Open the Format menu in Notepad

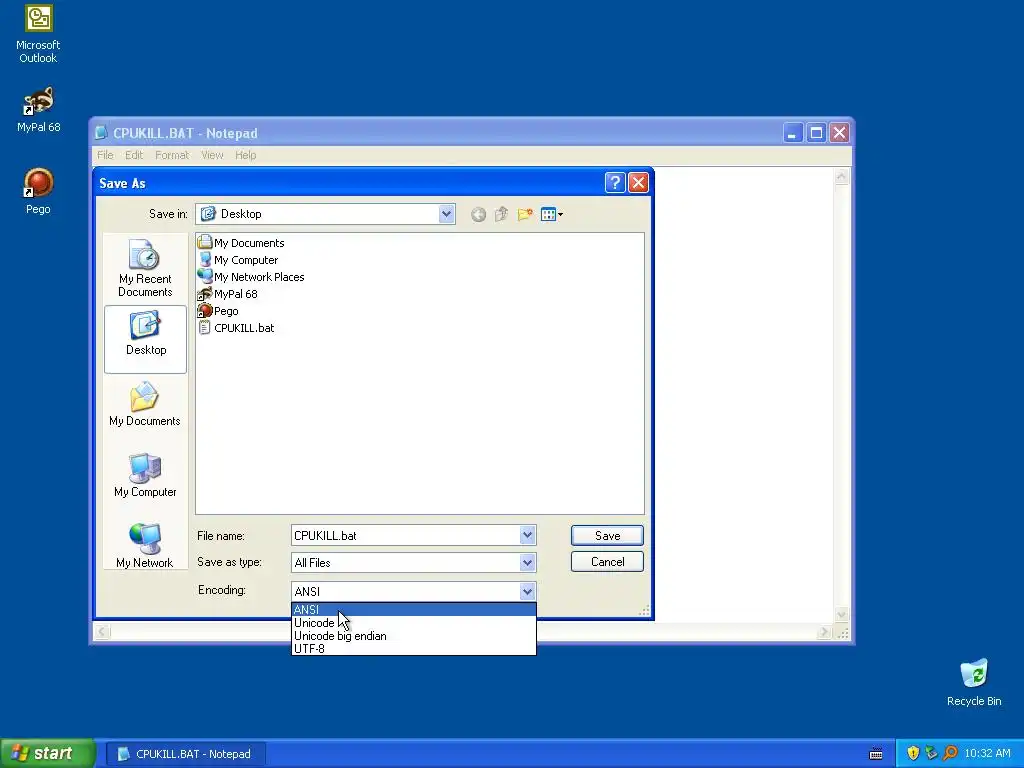(172, 155)
